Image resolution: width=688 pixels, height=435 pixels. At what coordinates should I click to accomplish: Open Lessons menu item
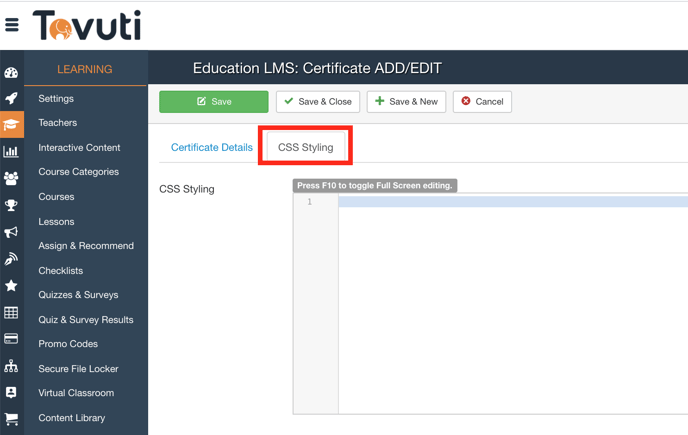click(x=56, y=222)
